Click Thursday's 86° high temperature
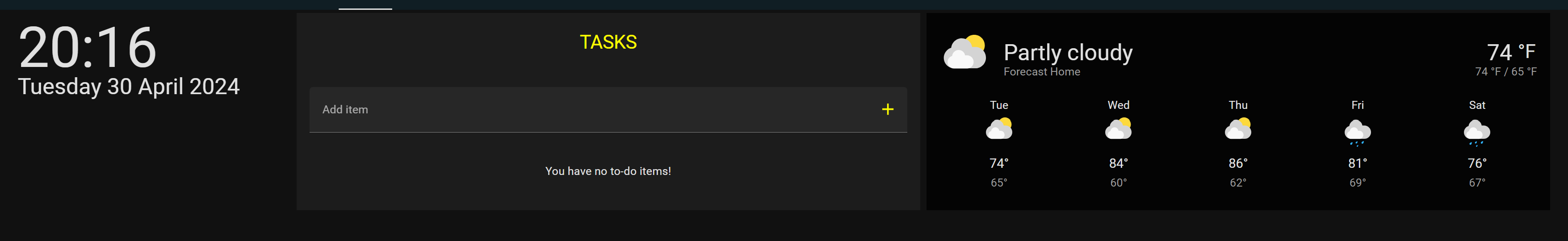This screenshot has width=1568, height=241. point(1237,163)
